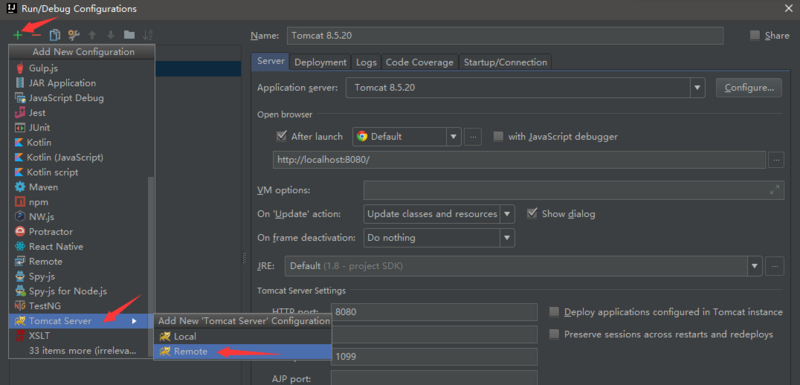This screenshot has height=385, width=800.
Task: Open the Startup/Connection tab
Action: 505,62
